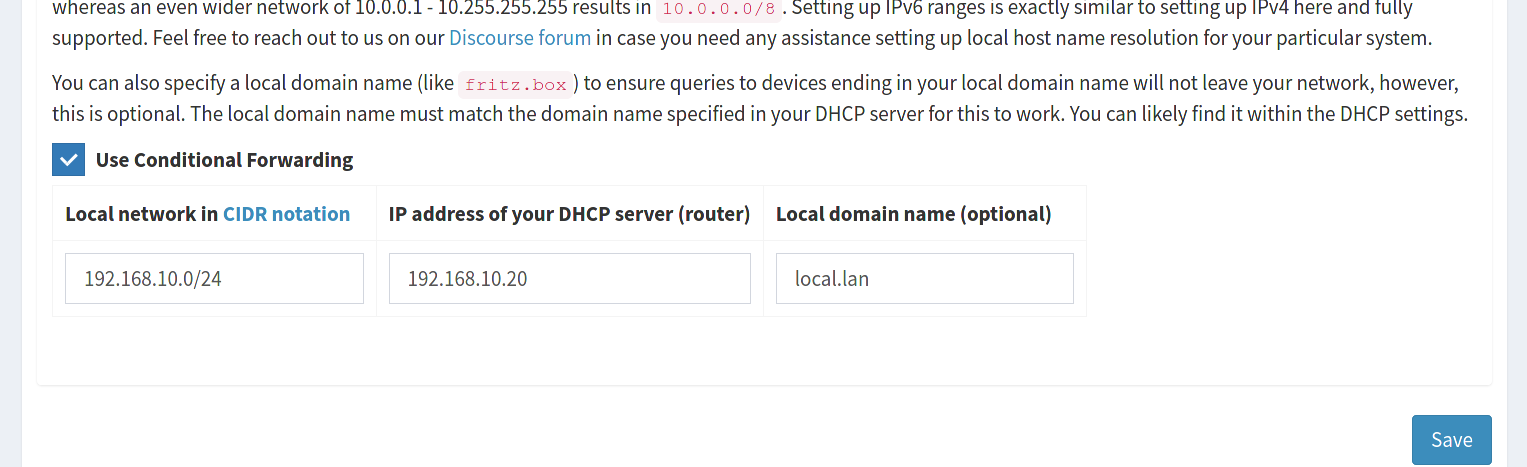Uncheck the Use Conditional Forwarding checkbox
The image size is (1527, 467).
(x=68, y=160)
